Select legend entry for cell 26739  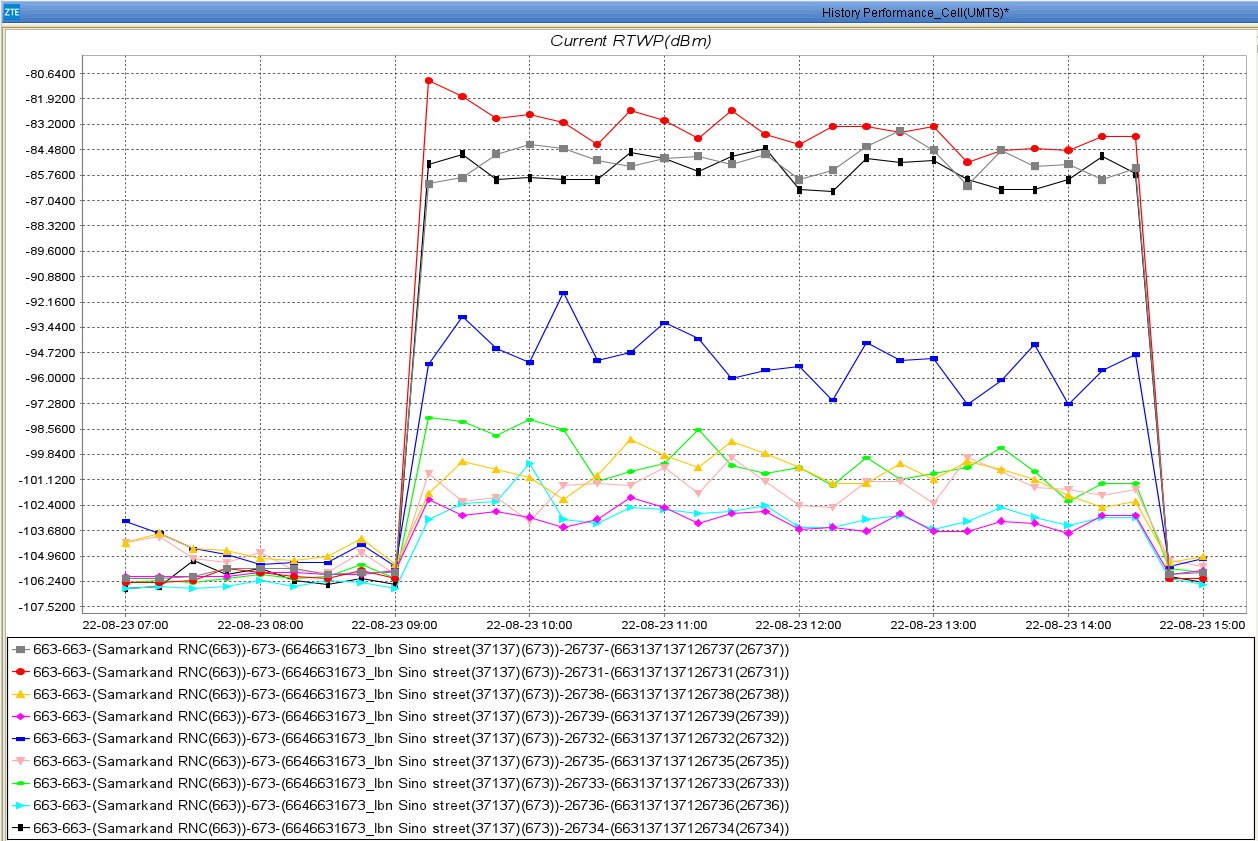pos(401,716)
